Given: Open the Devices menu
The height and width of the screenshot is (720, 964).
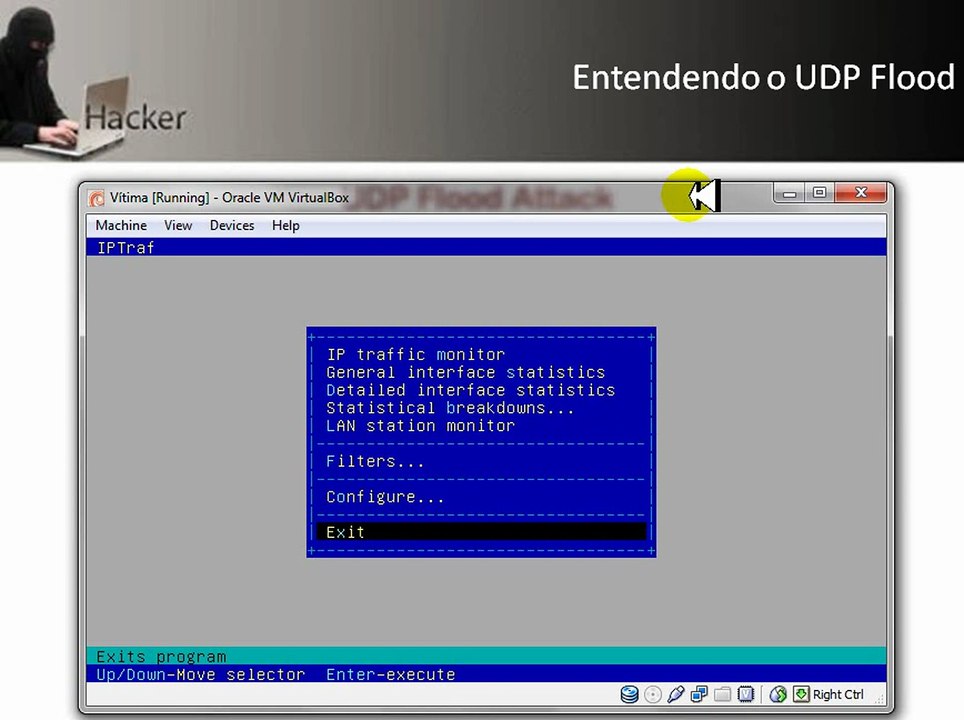Looking at the screenshot, I should [232, 226].
